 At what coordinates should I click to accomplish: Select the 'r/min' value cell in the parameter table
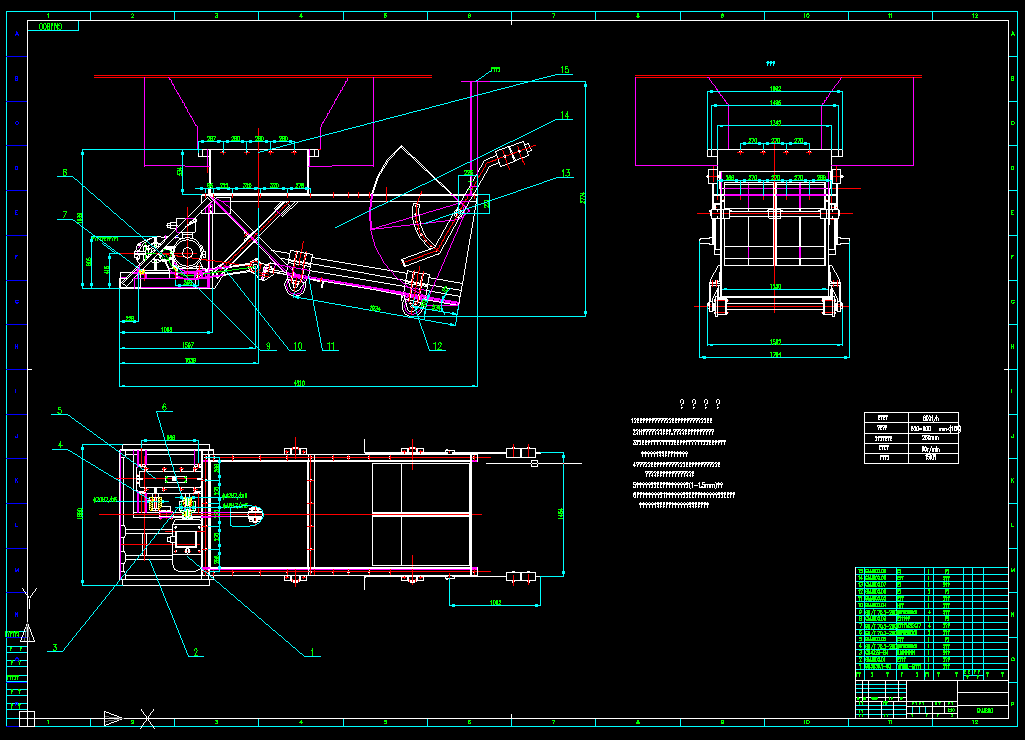pos(933,449)
